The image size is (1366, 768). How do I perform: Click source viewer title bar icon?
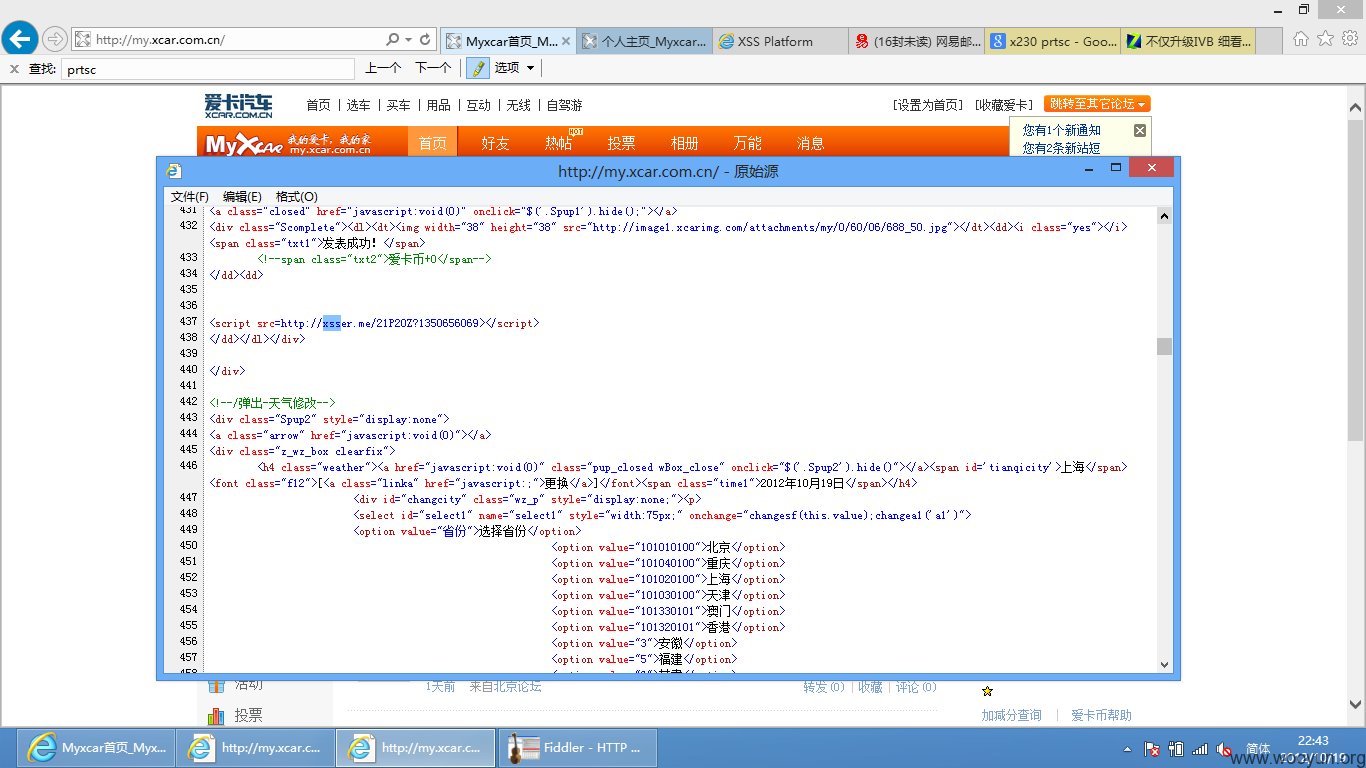[x=174, y=171]
